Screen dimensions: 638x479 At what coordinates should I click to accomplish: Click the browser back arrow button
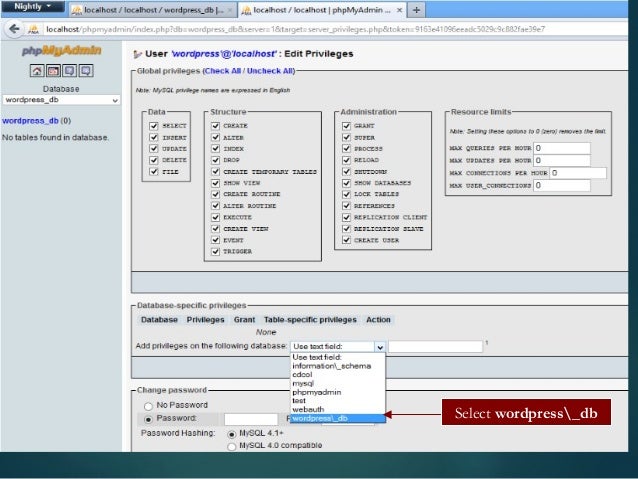point(15,29)
